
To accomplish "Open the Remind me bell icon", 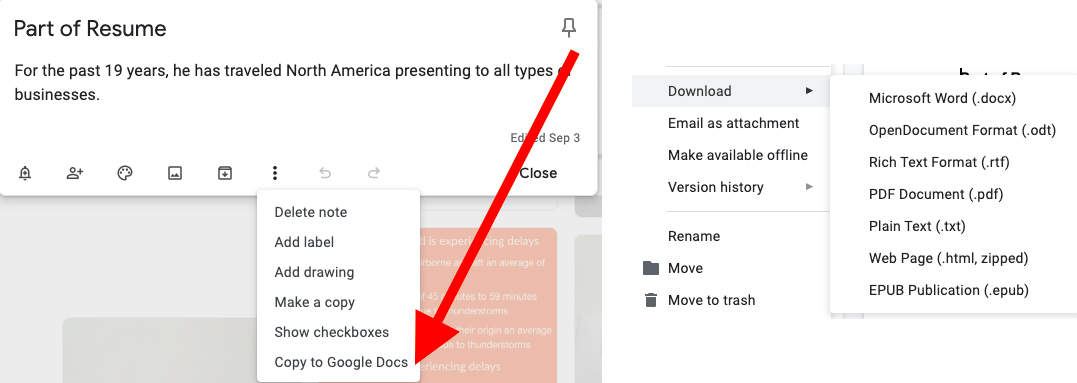I will point(25,174).
